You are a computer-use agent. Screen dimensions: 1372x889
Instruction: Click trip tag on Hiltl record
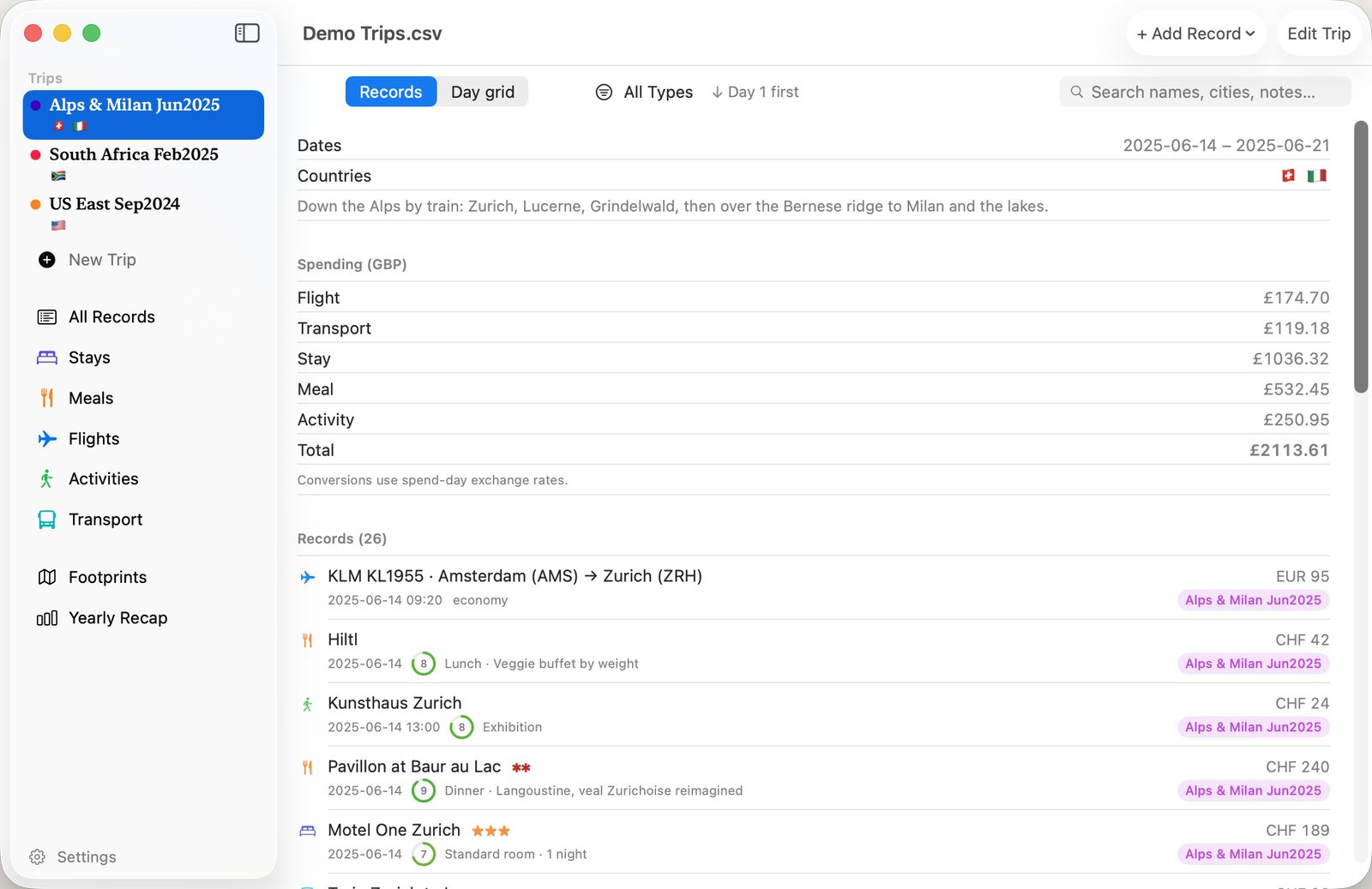[1253, 664]
